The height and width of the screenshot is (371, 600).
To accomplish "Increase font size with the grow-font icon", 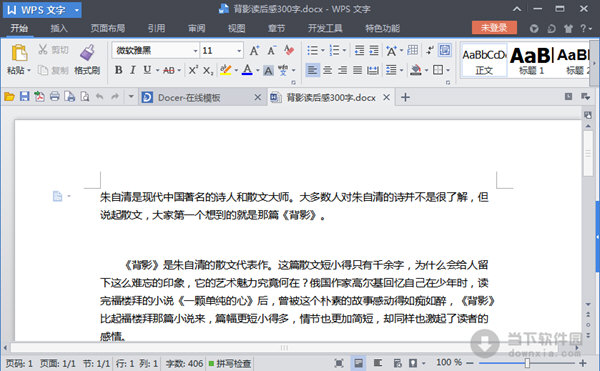I will click(x=254, y=50).
